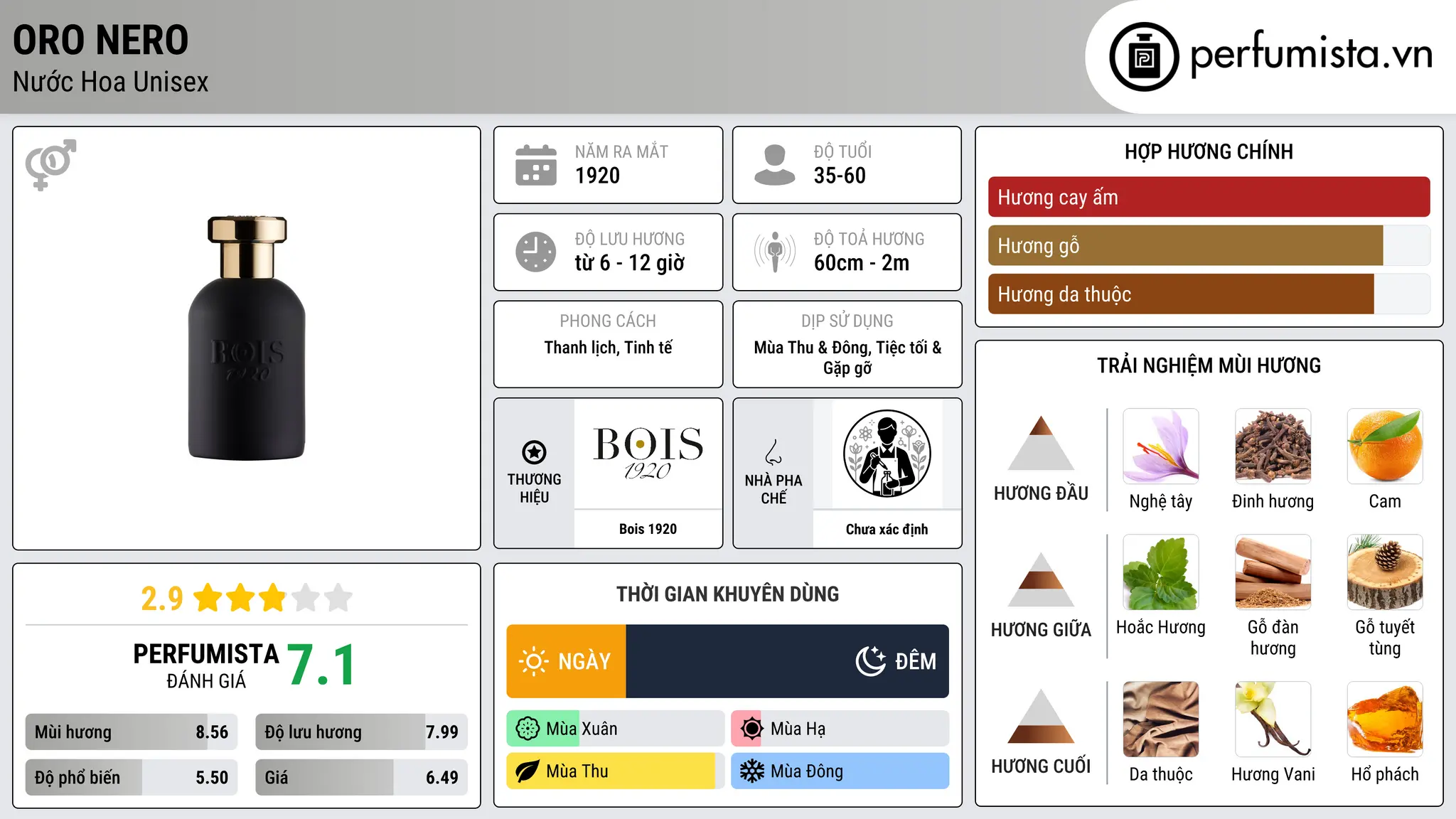Click the blue Mùa Đông season bar

tap(840, 771)
